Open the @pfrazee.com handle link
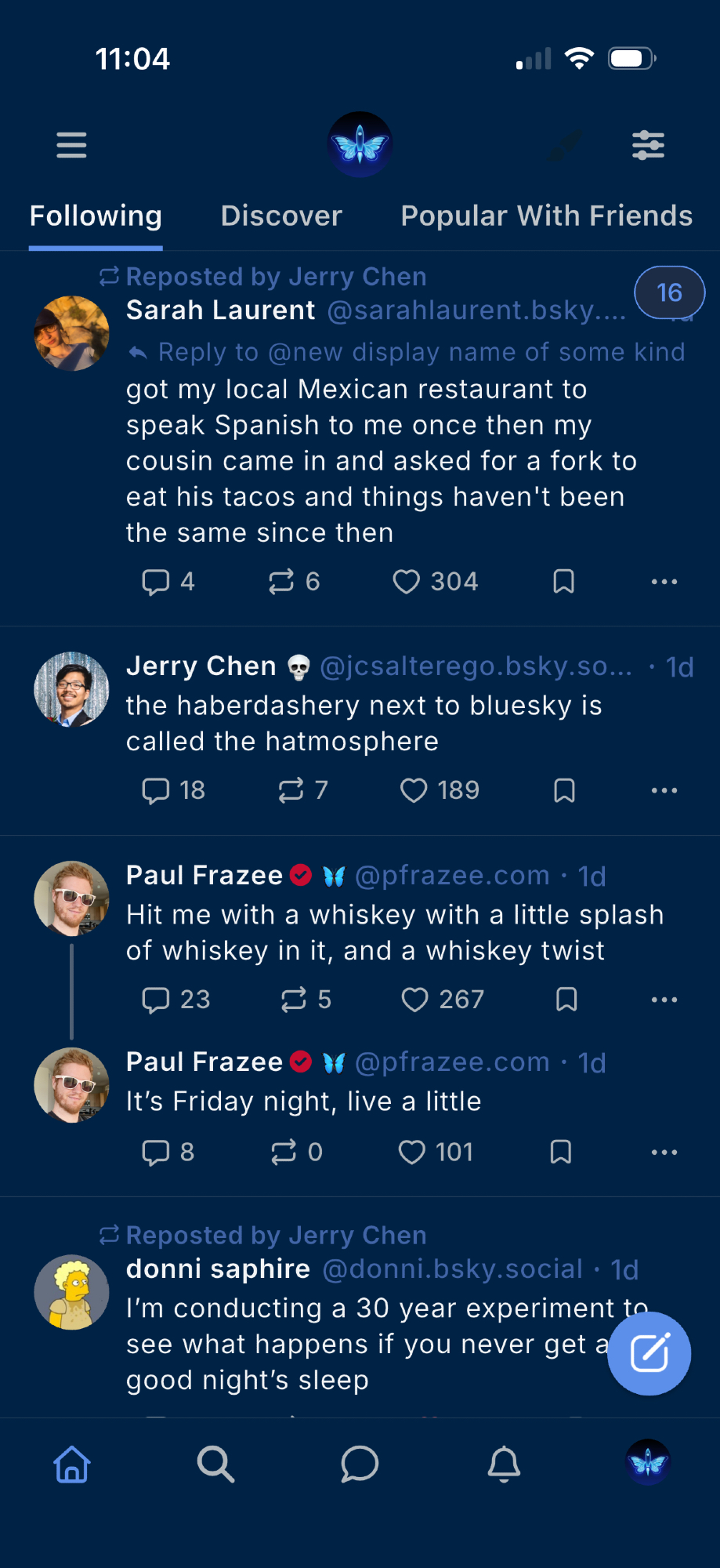Viewport: 720px width, 1568px height. [452, 876]
